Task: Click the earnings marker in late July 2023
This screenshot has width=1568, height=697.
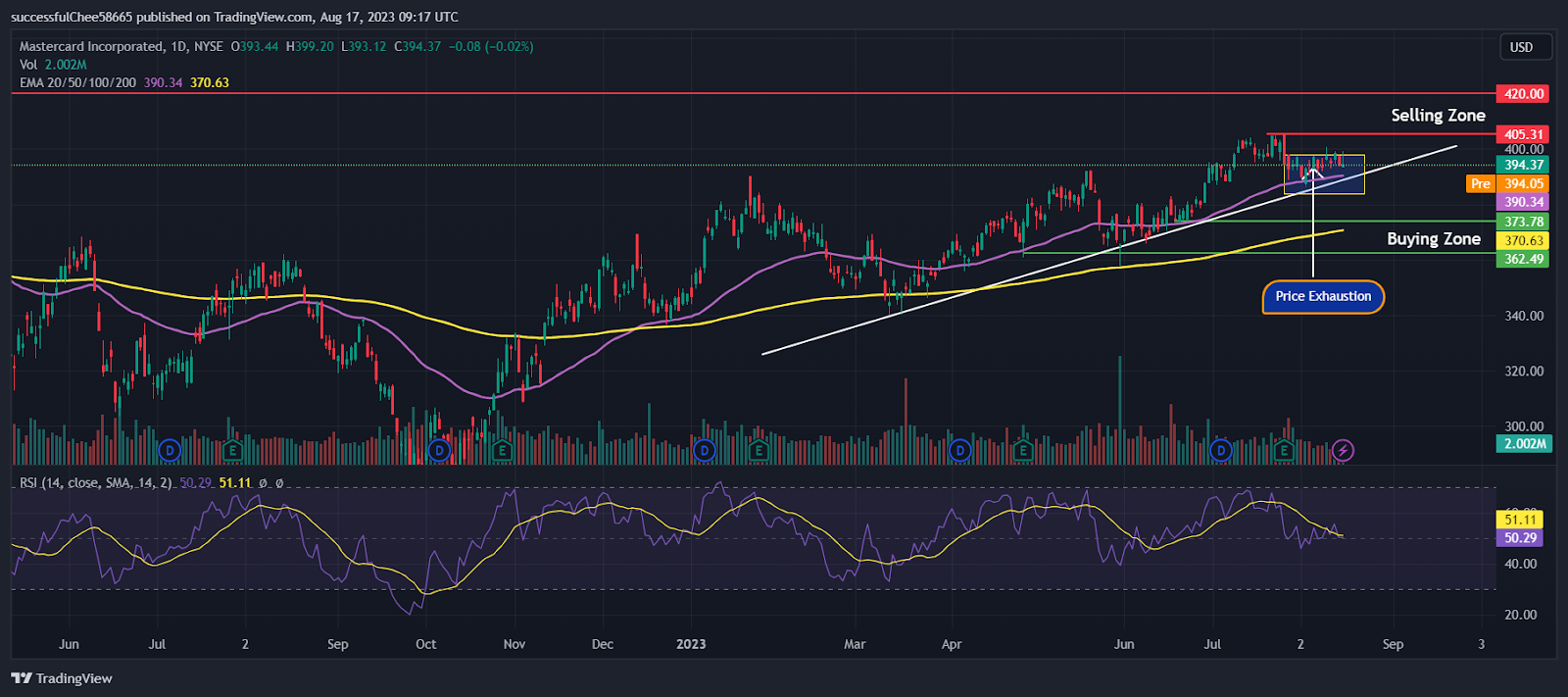Action: click(1283, 450)
